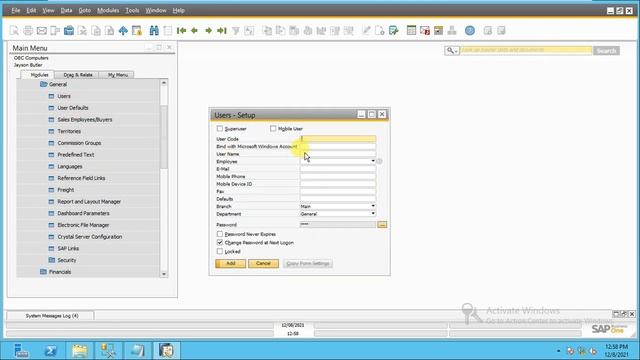Open the Department dropdown showing General
Viewport: 640px width, 360px height.
[373, 213]
